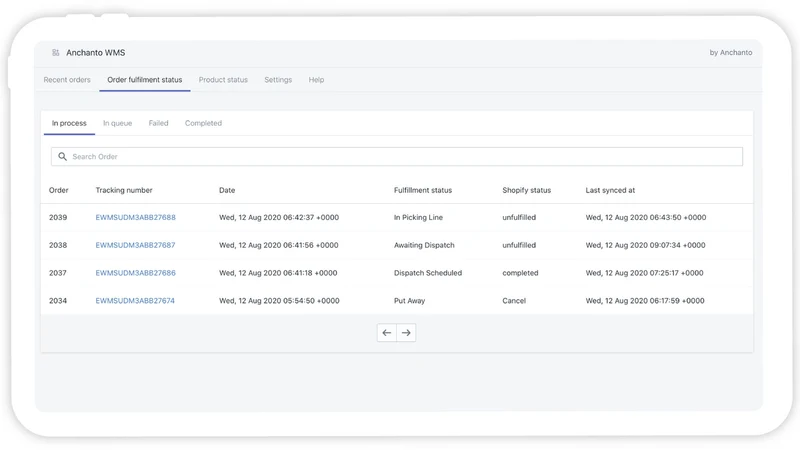Screen dimensions: 800x450
Task: Click the Anchanto WMS app icon
Action: (x=56, y=53)
